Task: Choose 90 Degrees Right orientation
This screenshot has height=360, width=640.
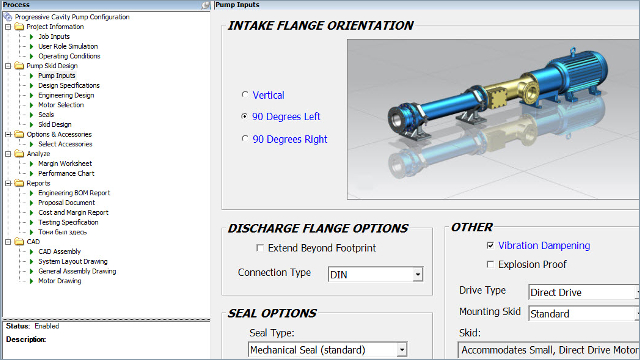Action: tap(244, 139)
